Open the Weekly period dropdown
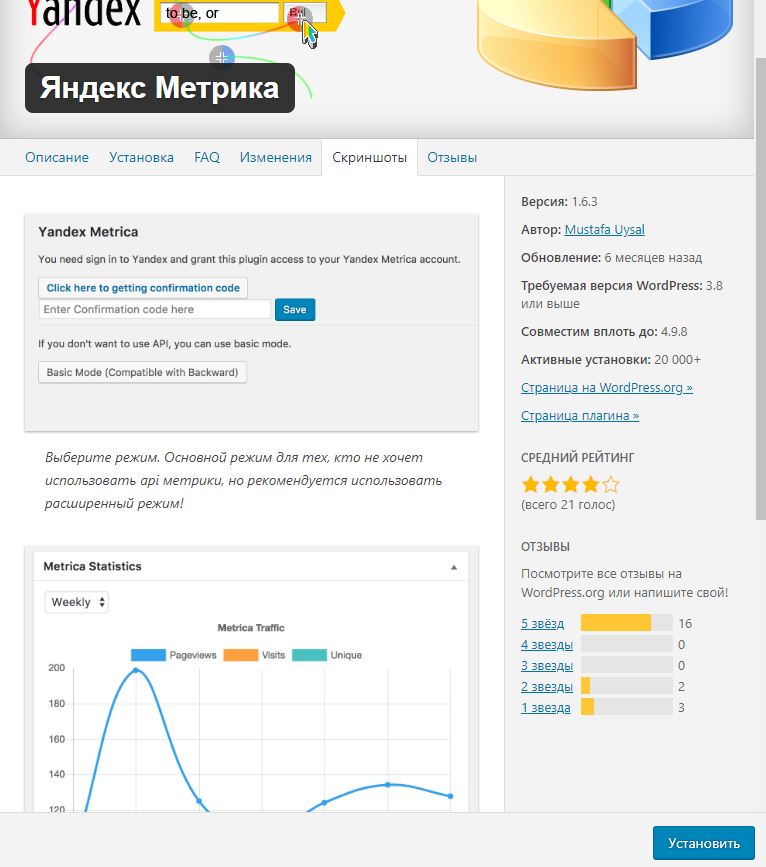Viewport: 766px width, 867px height. [77, 602]
